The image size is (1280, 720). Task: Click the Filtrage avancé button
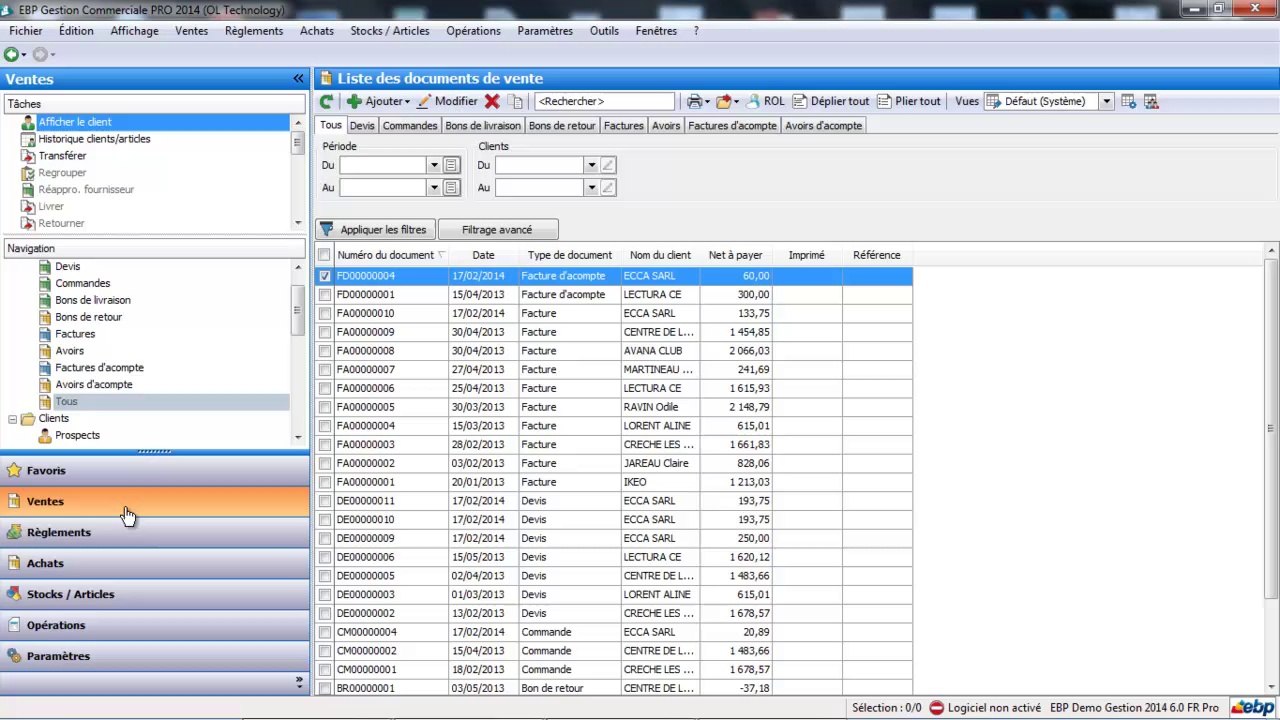tap(497, 230)
